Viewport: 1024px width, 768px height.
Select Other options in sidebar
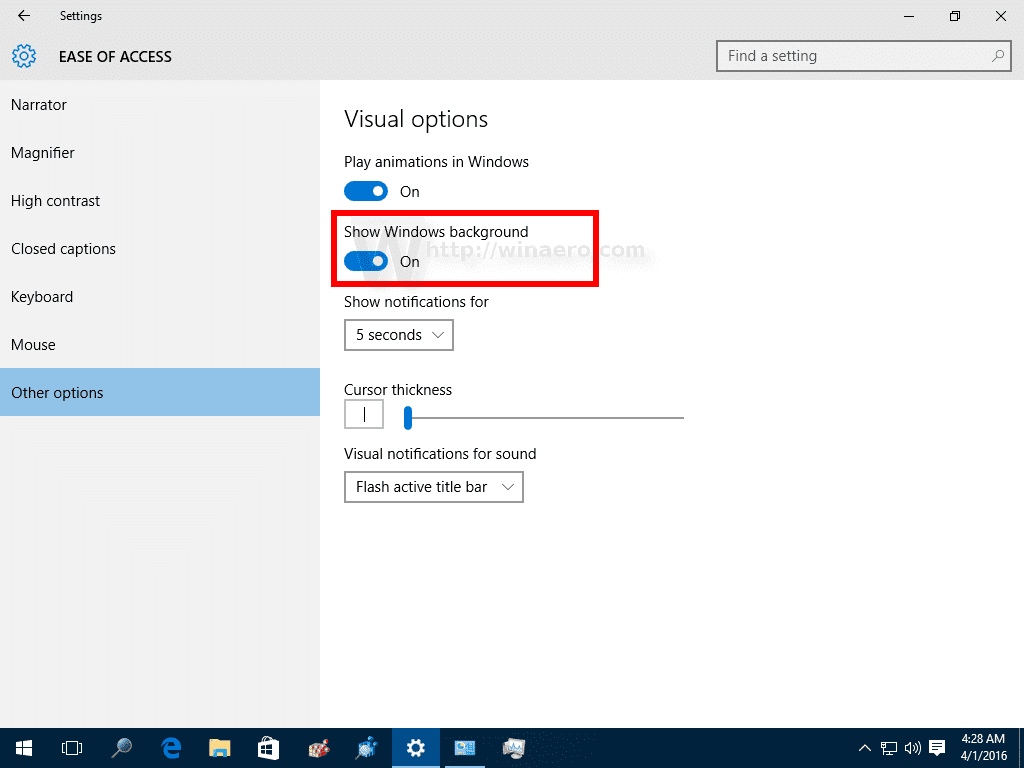click(160, 392)
